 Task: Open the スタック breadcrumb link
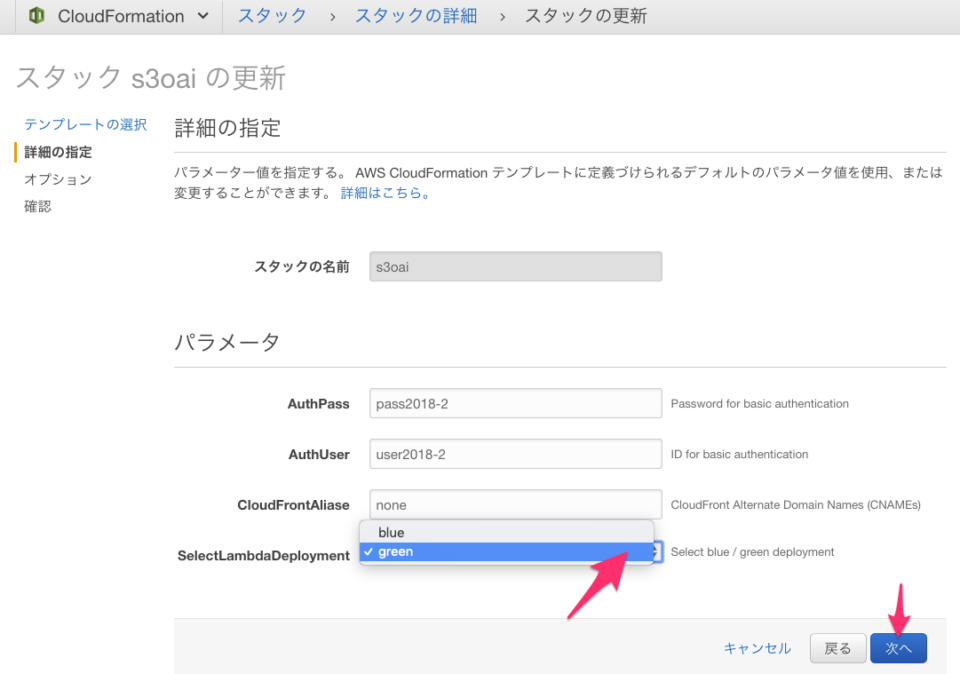272,16
